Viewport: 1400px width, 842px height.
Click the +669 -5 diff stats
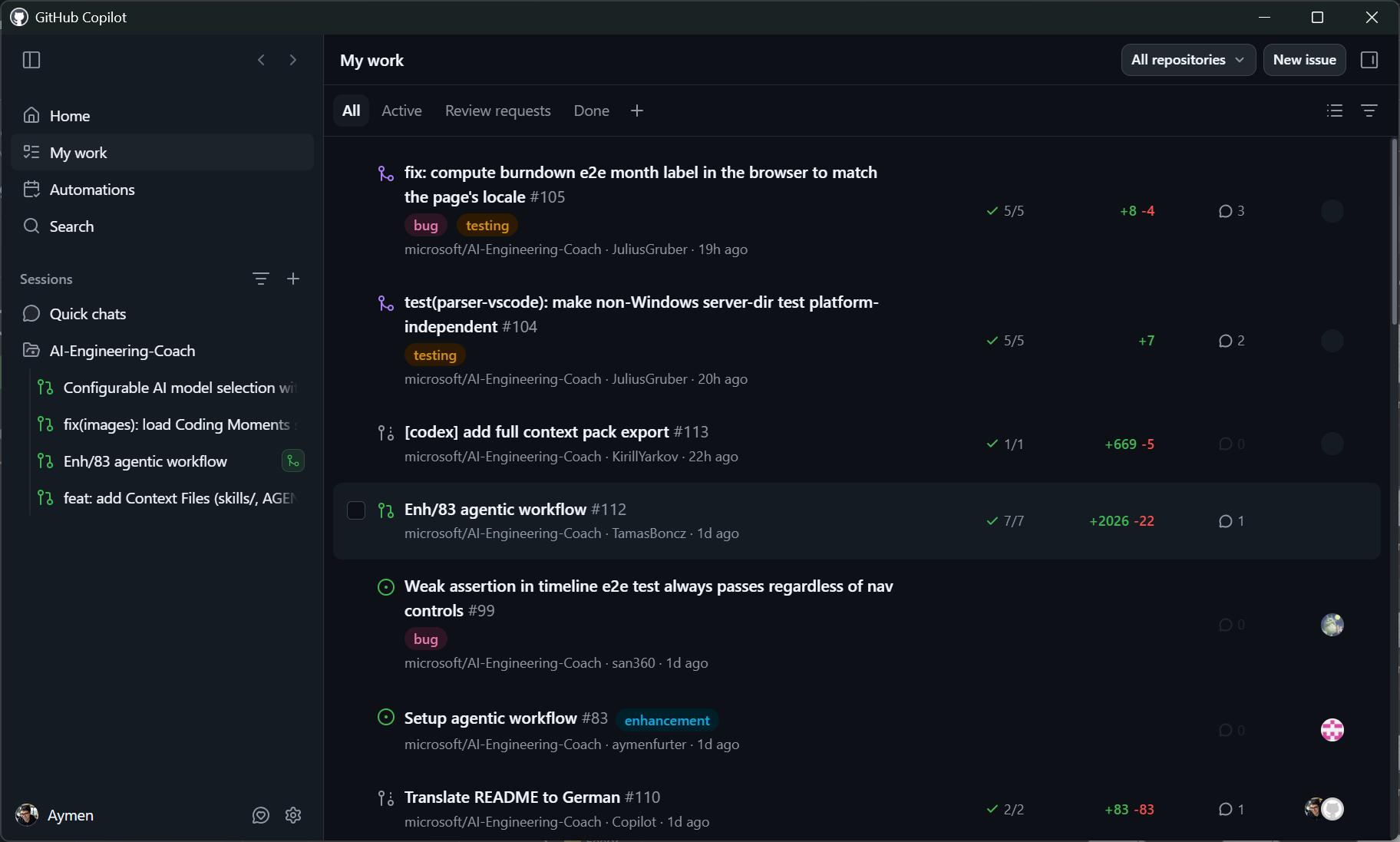(1129, 444)
